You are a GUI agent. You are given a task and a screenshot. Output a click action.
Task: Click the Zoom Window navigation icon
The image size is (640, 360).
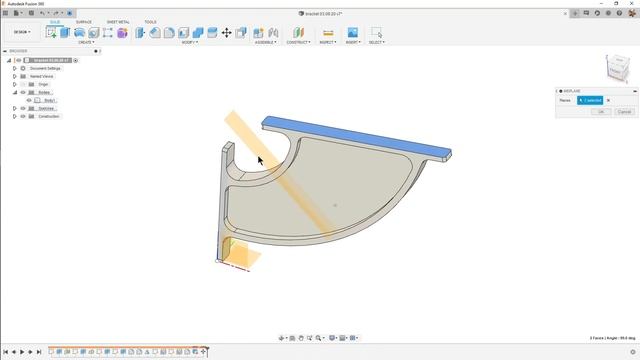coord(310,338)
